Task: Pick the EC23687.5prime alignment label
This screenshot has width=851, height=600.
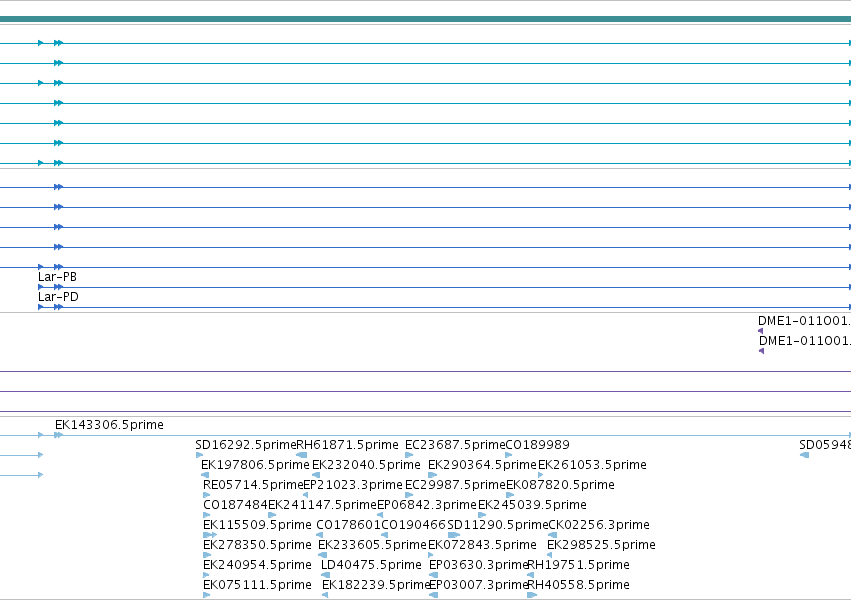Action: click(455, 445)
